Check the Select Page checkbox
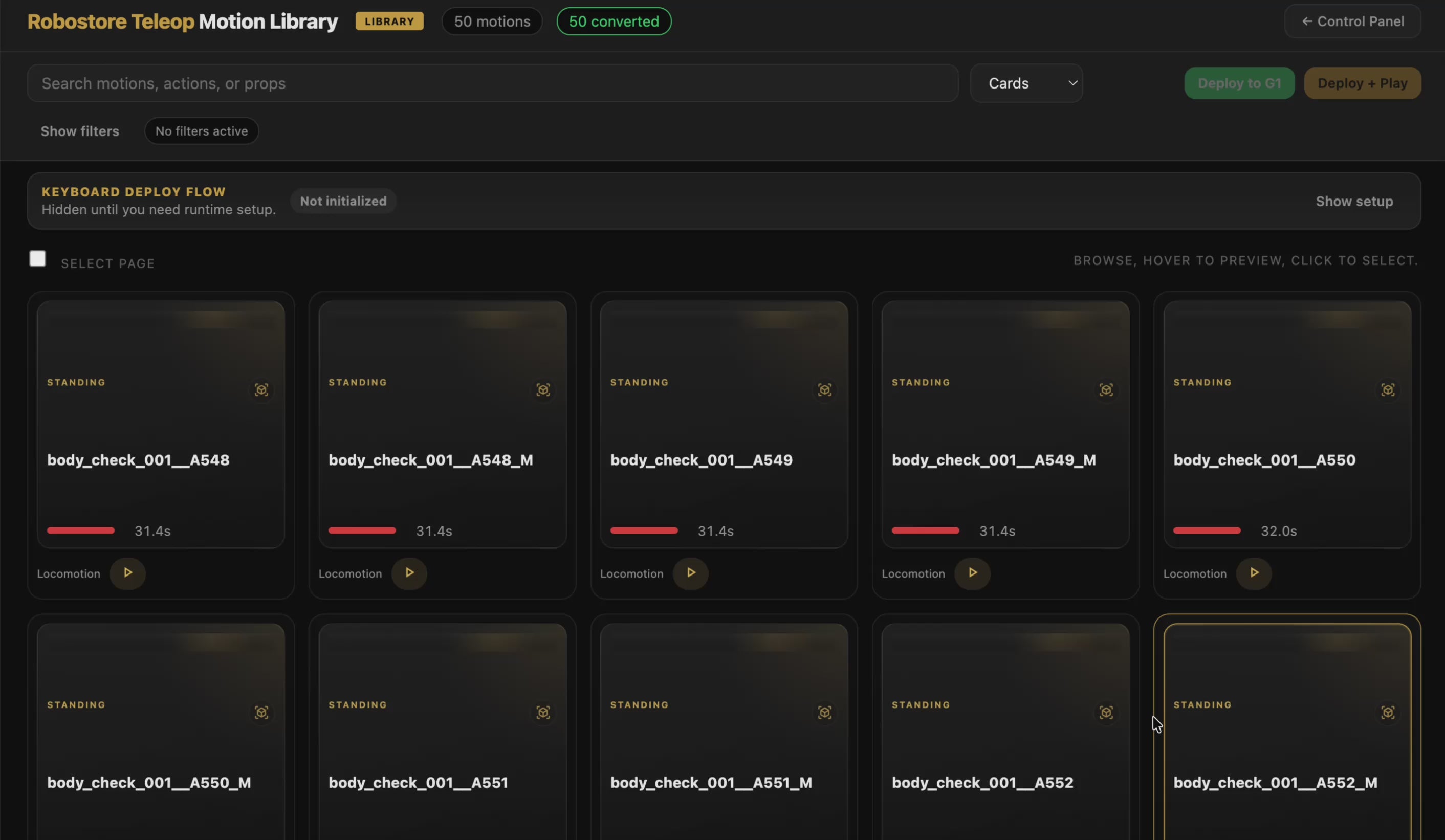Image resolution: width=1445 pixels, height=840 pixels. pos(38,258)
